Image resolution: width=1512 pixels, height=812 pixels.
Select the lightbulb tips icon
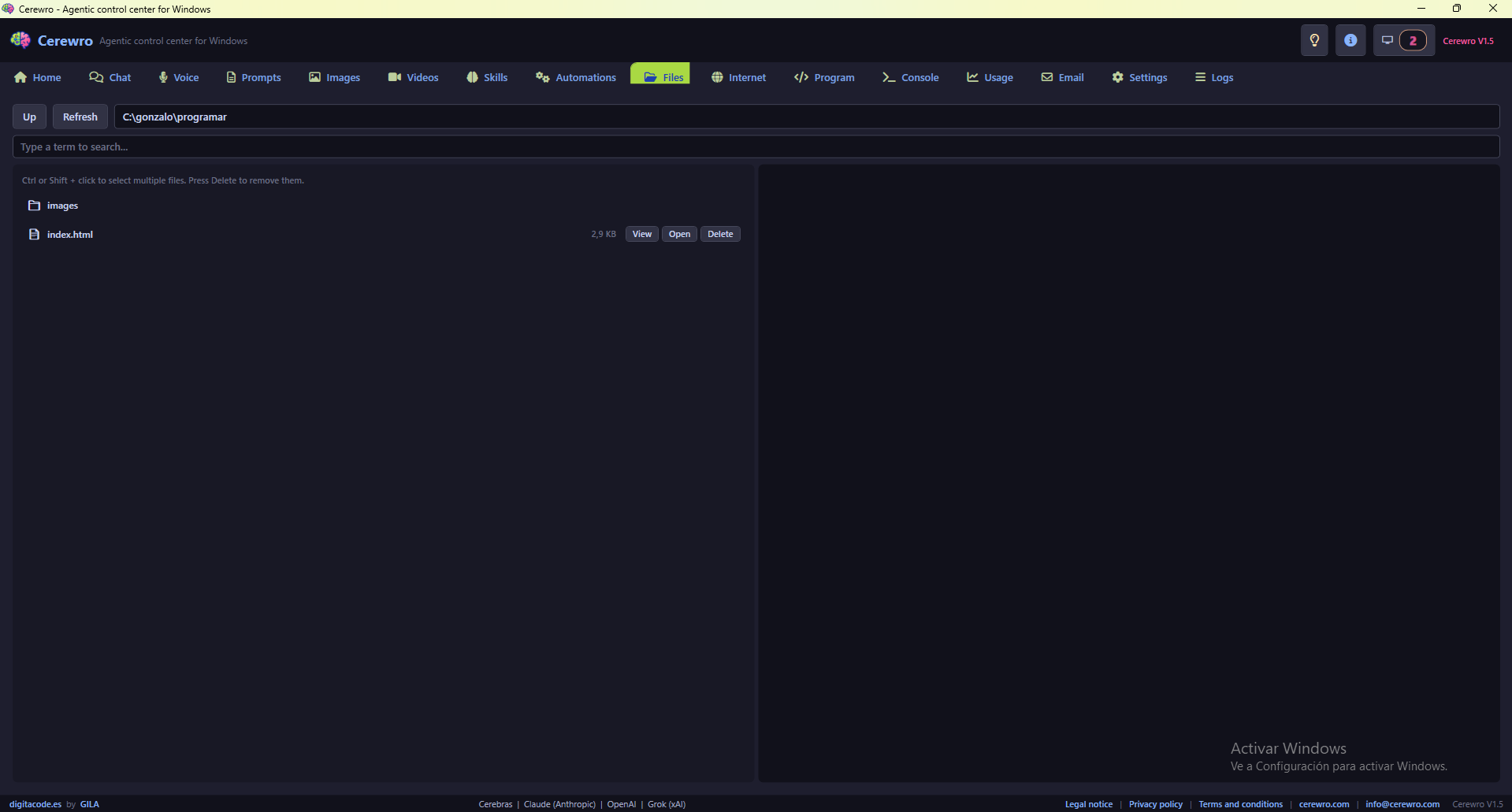[1313, 39]
